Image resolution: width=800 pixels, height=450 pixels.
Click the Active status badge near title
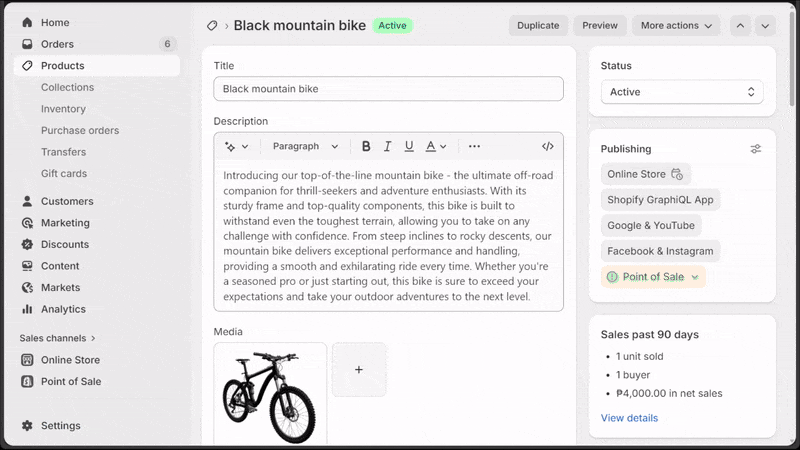tap(392, 26)
